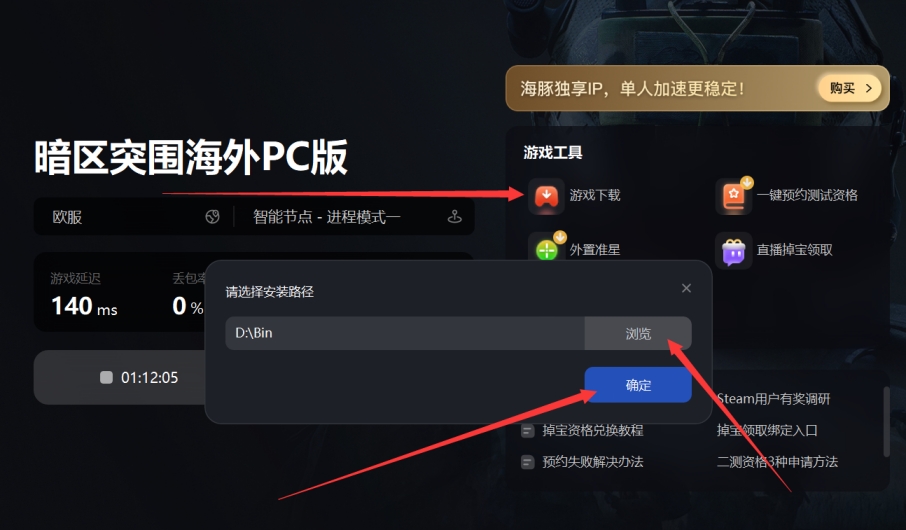Click the arrow on the 购买 button
906x530 pixels.
coord(868,88)
